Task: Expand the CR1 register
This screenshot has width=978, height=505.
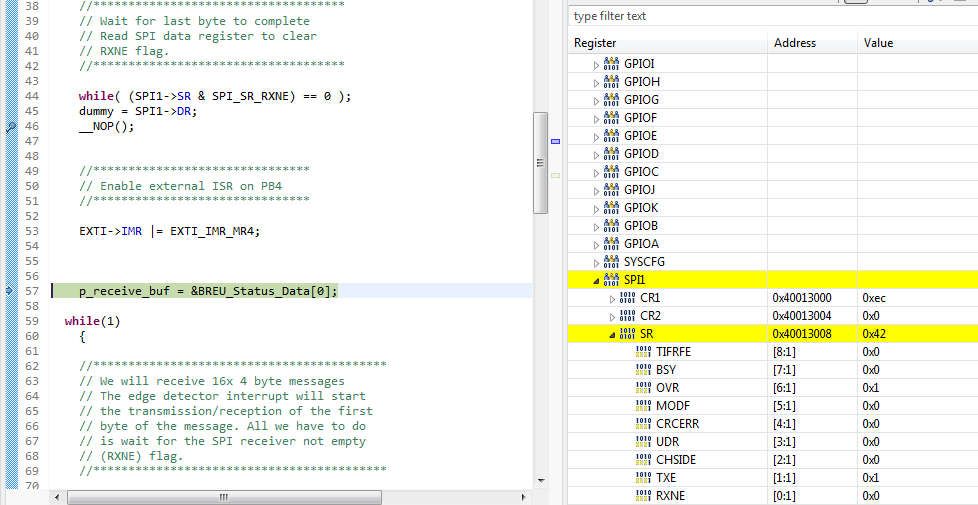Action: click(612, 299)
